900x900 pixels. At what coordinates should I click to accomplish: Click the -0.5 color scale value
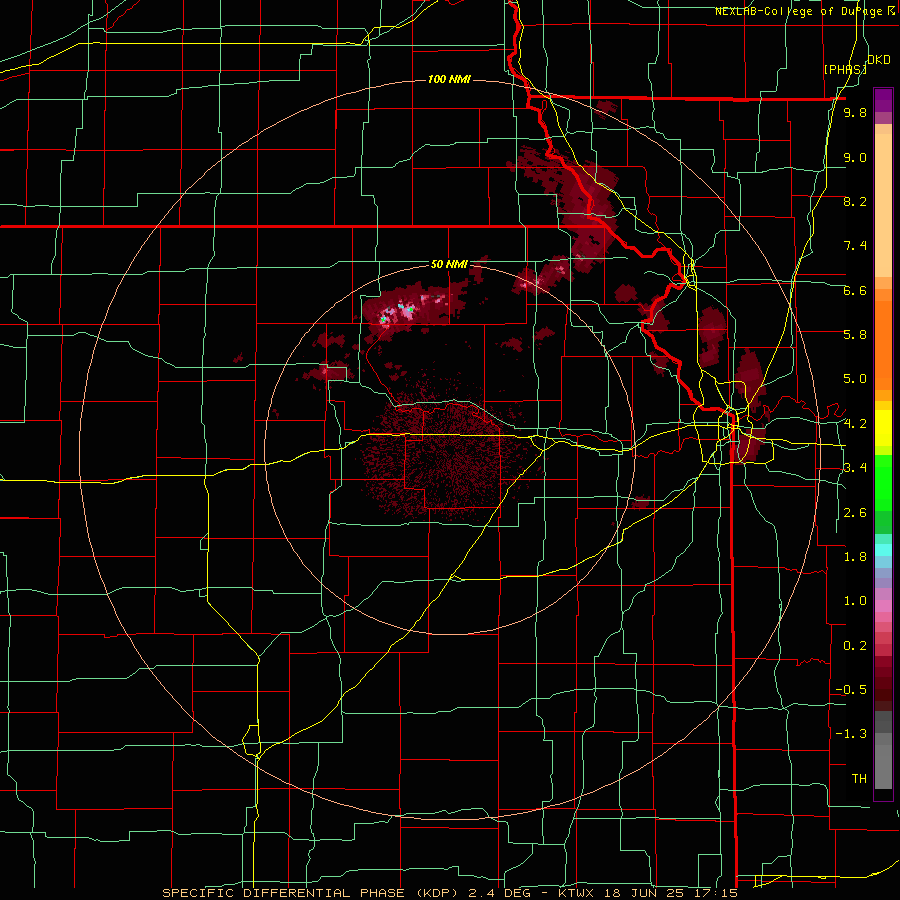tap(851, 690)
